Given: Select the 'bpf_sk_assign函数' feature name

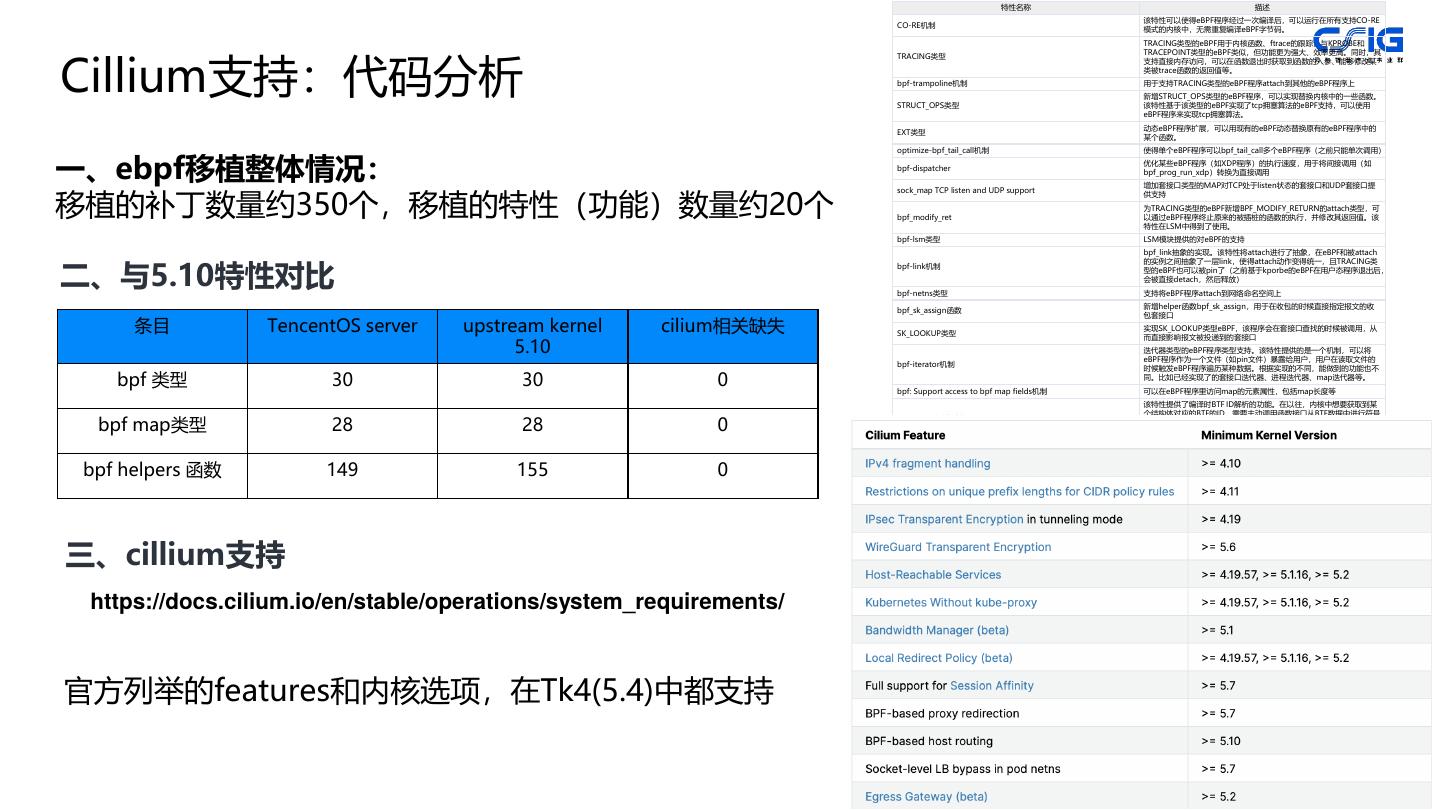Looking at the screenshot, I should coord(929,311).
